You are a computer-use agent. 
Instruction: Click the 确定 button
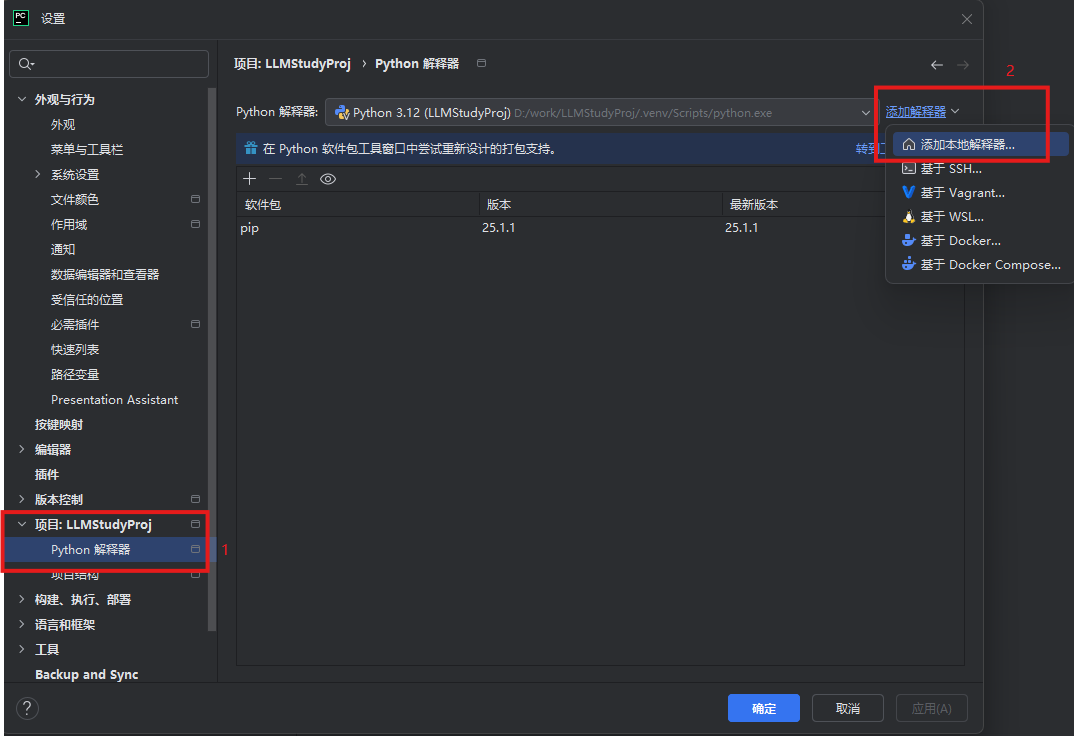coord(764,708)
